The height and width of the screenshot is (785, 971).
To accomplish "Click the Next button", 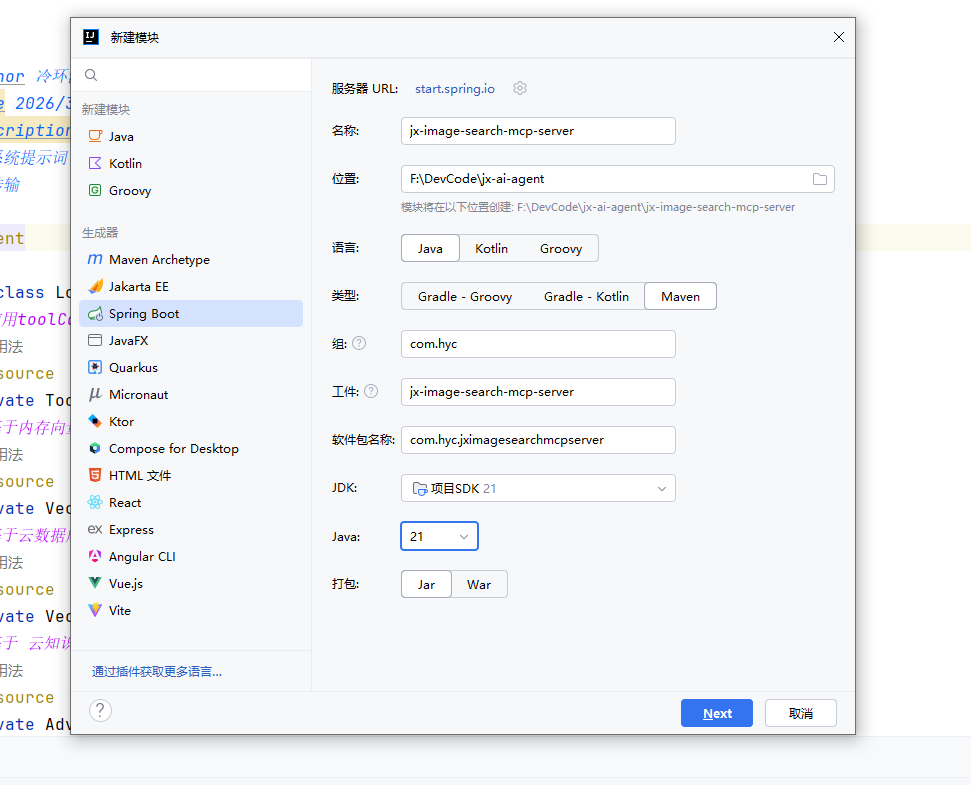I will click(716, 713).
